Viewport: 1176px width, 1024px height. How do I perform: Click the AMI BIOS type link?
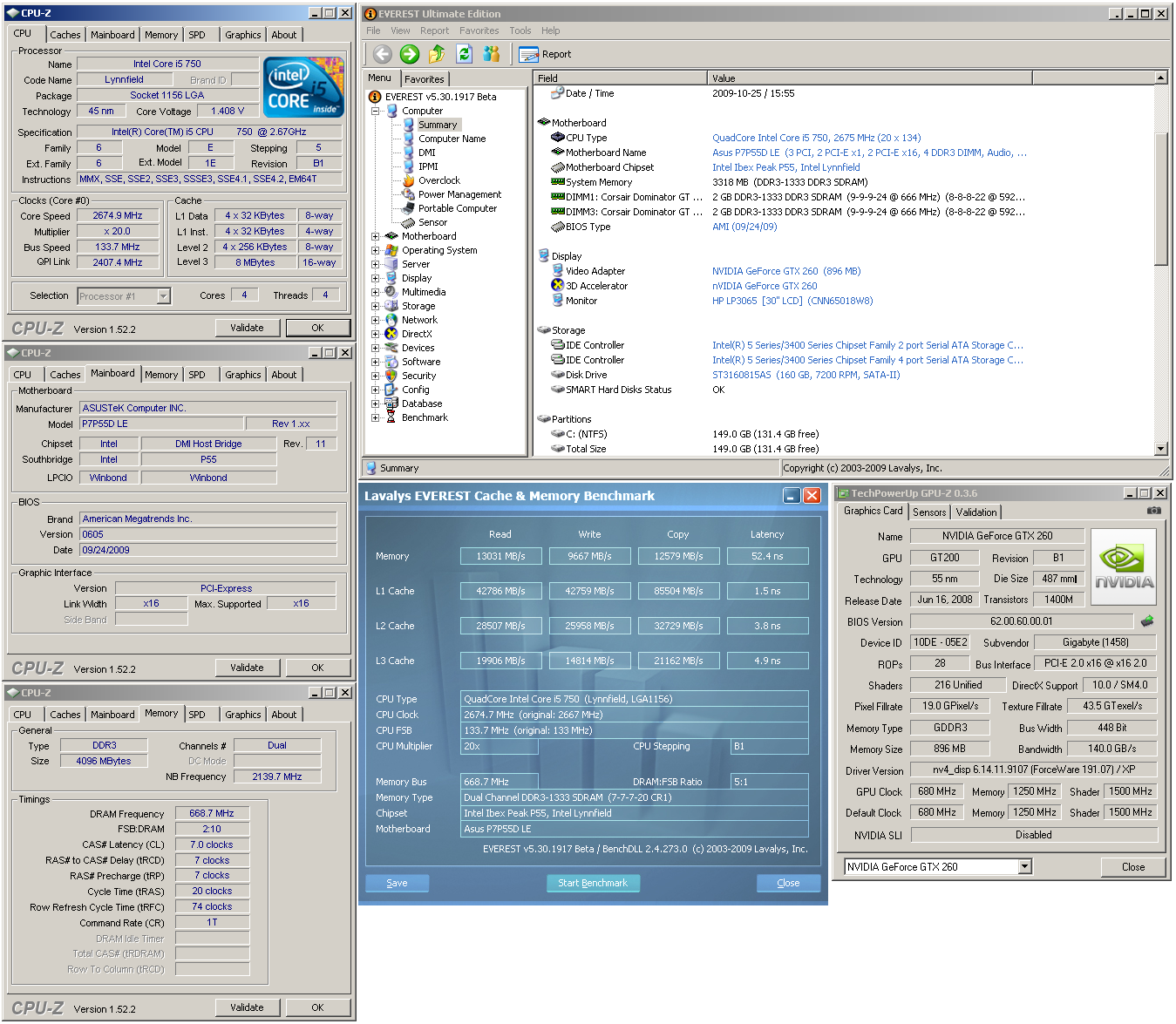744,227
